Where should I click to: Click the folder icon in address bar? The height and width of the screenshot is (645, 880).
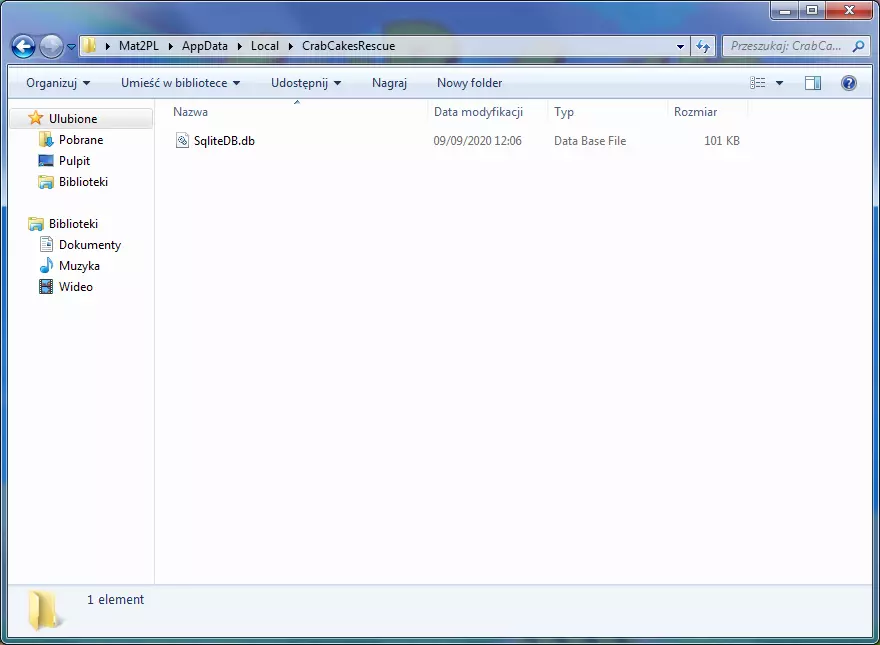pyautogui.click(x=89, y=46)
